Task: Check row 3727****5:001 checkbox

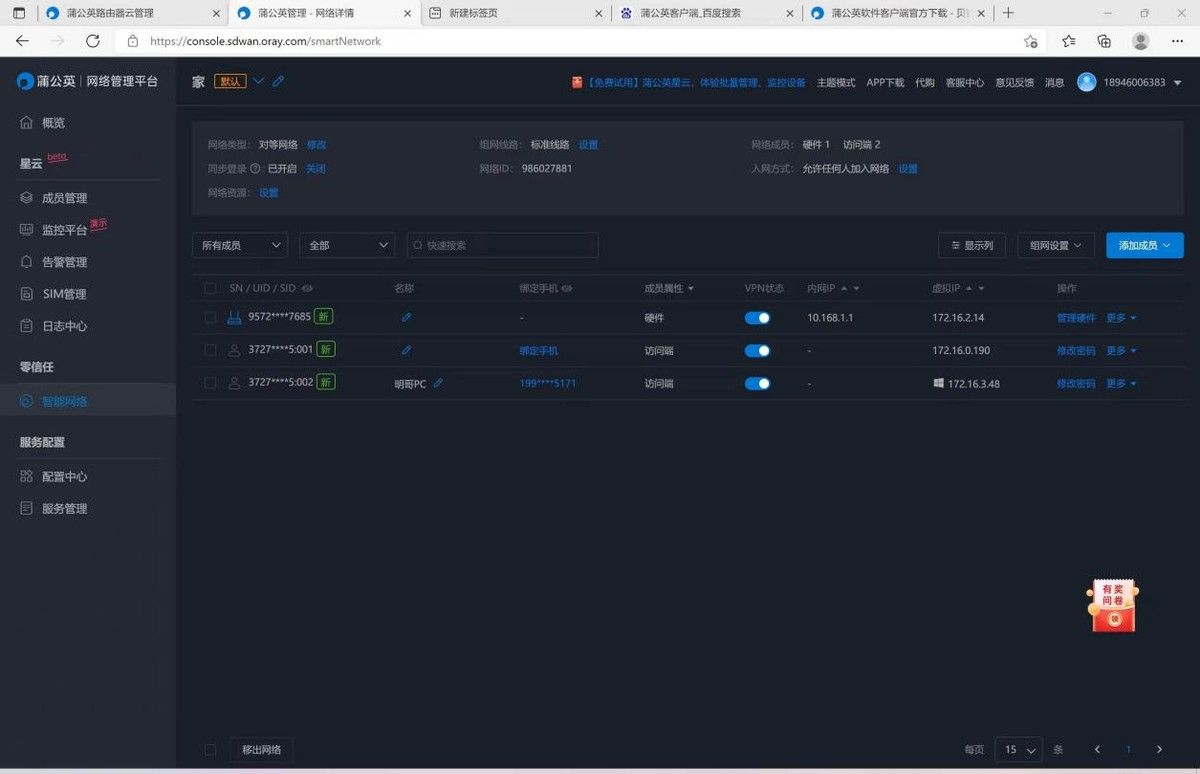Action: (210, 350)
